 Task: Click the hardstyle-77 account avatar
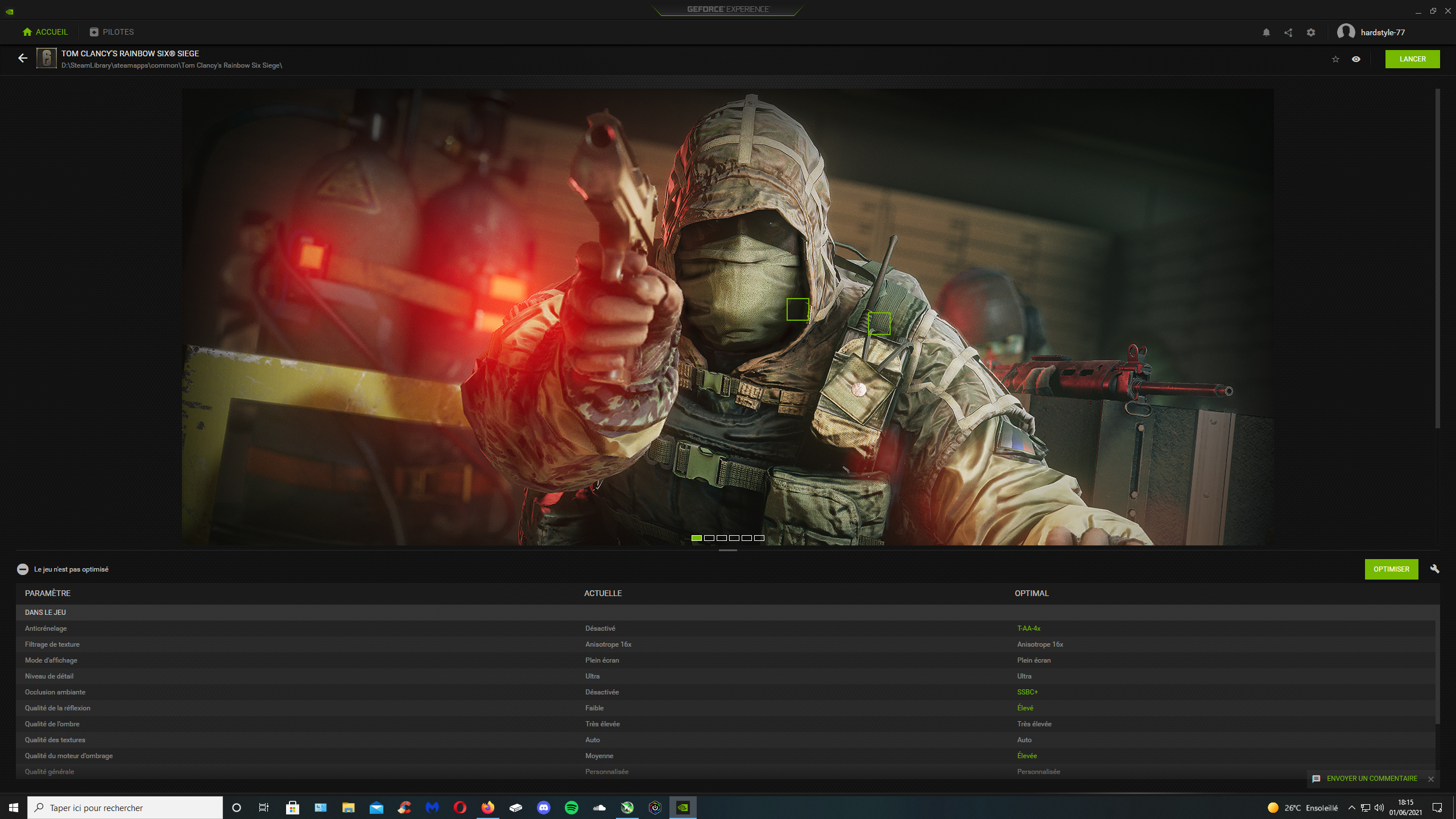point(1346,32)
